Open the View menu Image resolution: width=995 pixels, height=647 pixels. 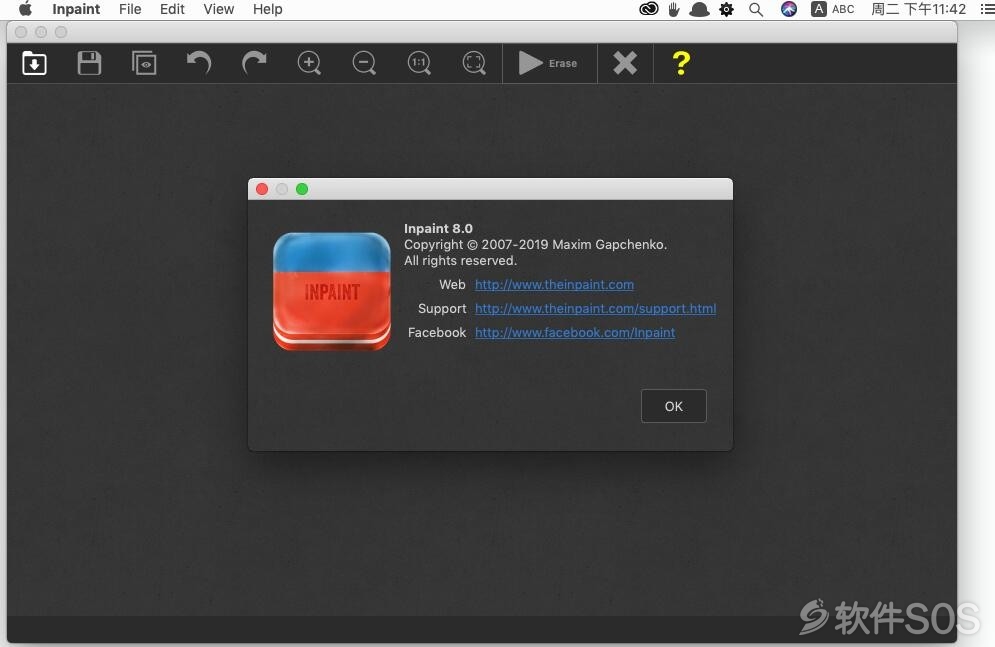pos(218,9)
